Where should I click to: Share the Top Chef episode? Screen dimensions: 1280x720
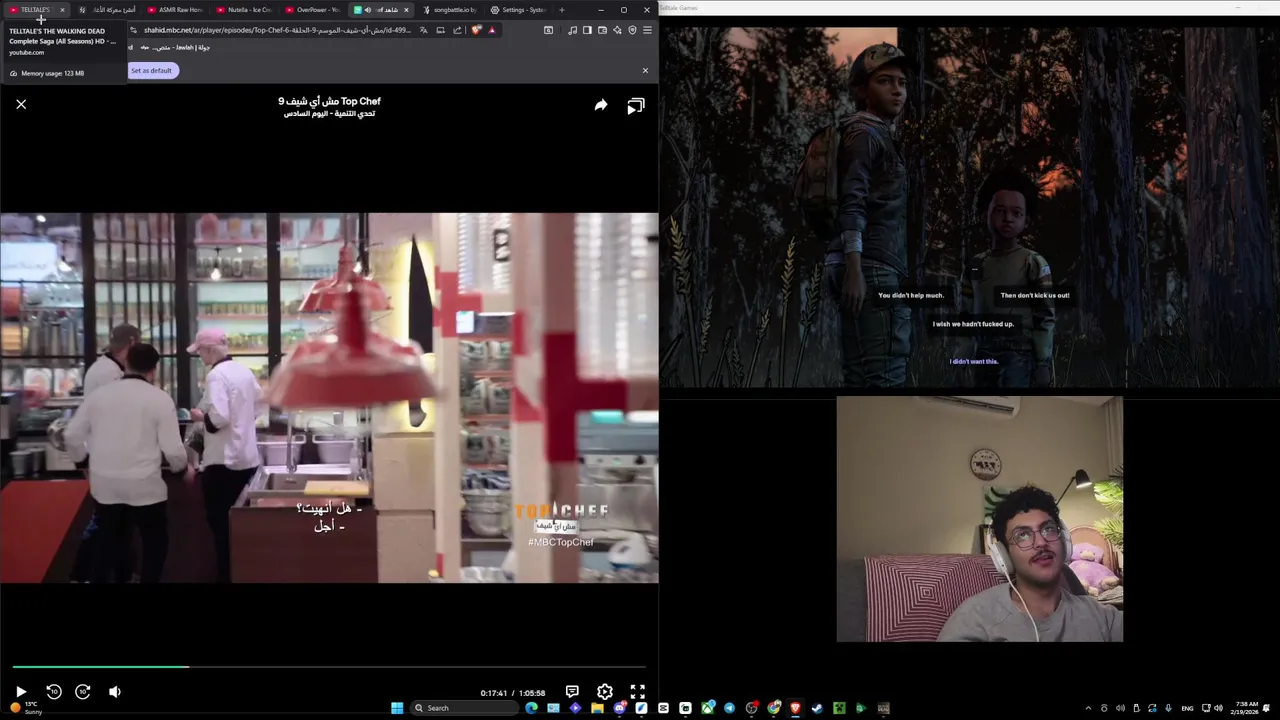point(601,105)
